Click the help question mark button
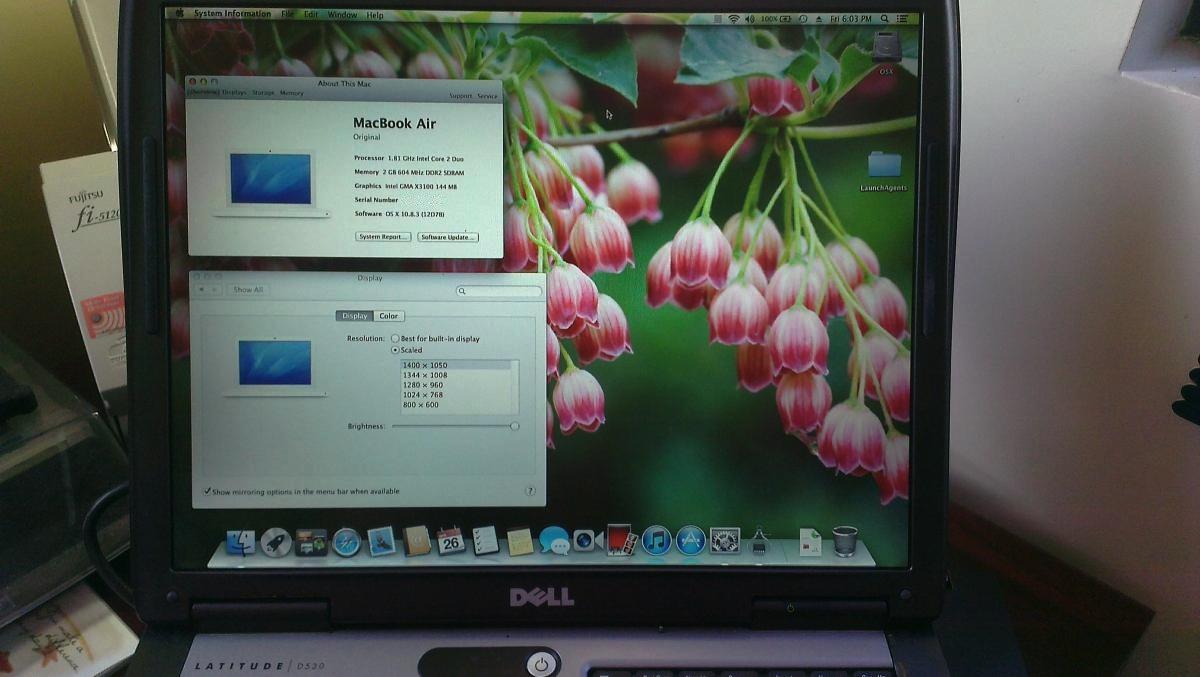The width and height of the screenshot is (1200, 677). [x=530, y=491]
